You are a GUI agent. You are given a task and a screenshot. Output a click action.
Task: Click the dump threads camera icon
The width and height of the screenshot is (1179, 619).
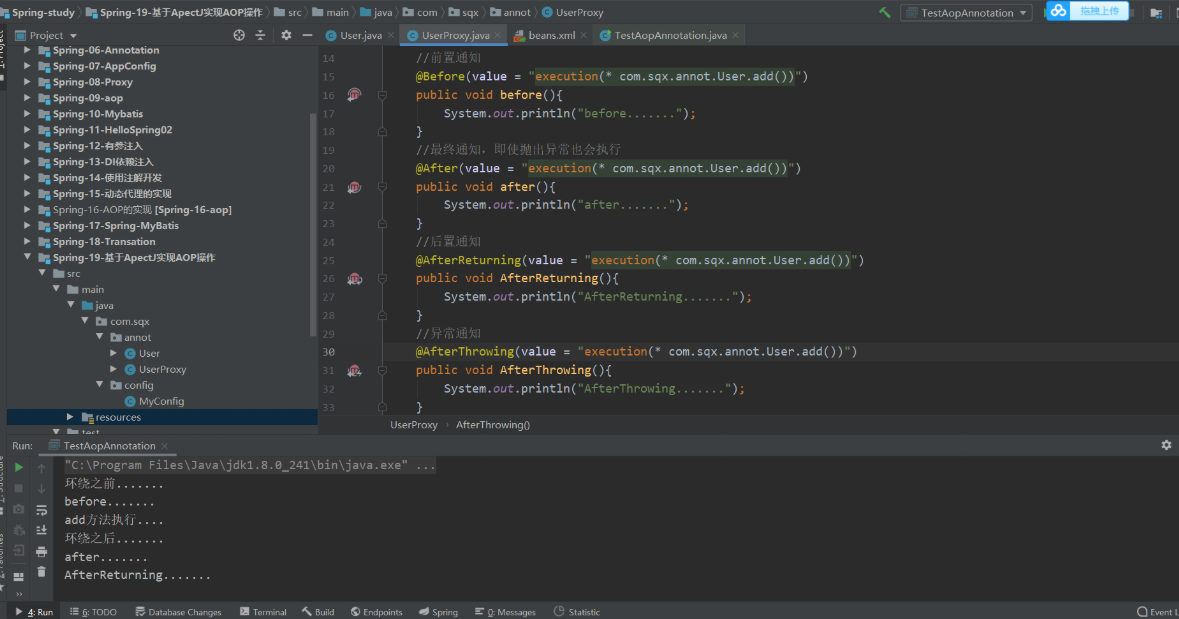19,509
